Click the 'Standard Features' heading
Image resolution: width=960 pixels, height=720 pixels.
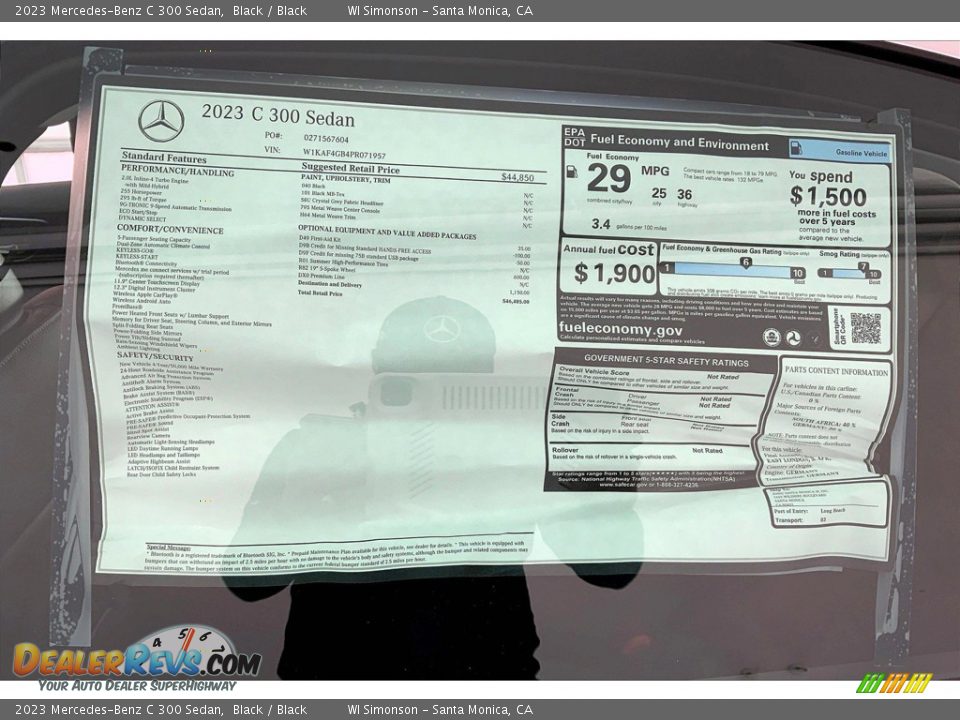[163, 157]
